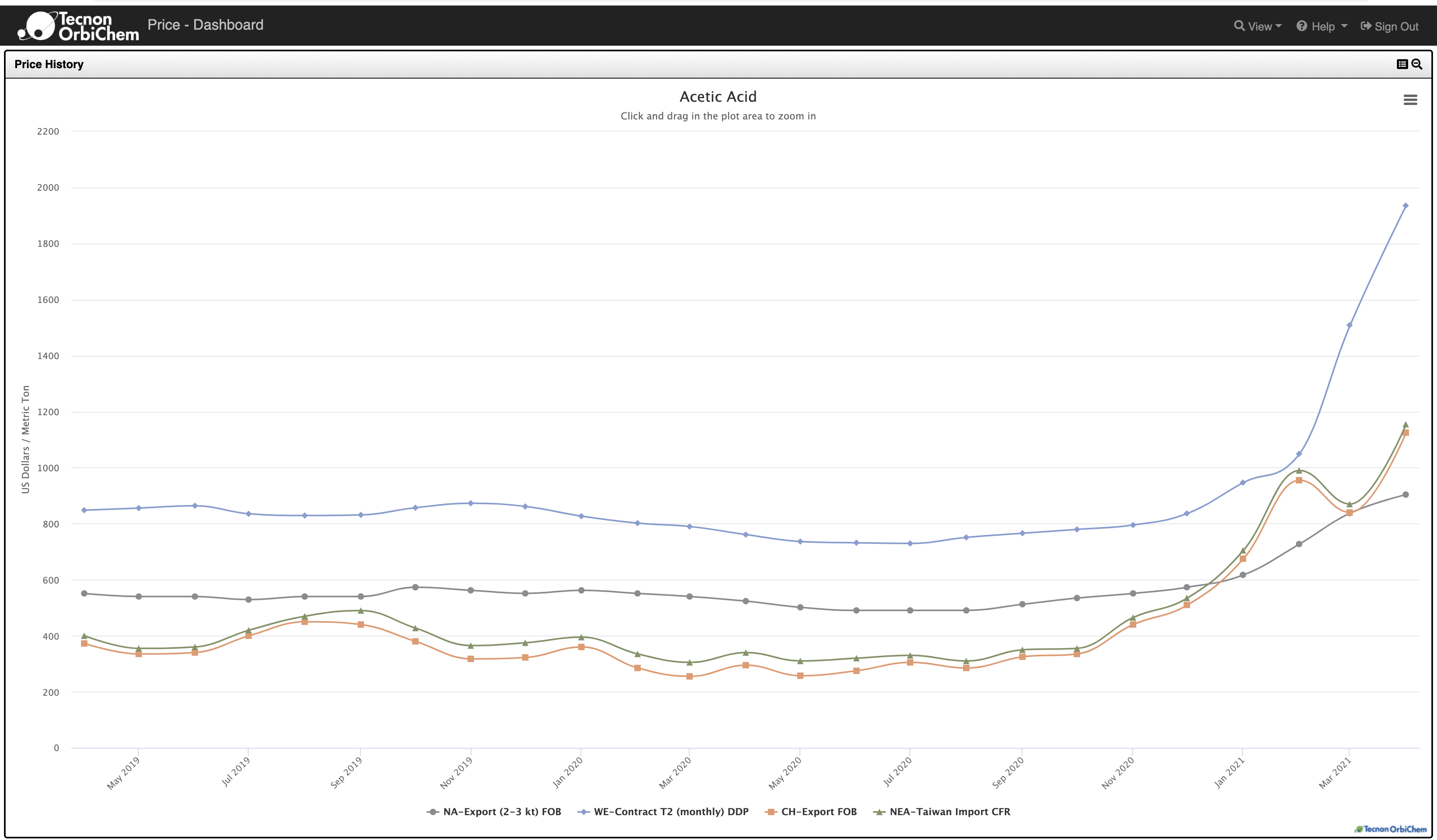Click the Sep 2020 x-axis label
Screen dimensions: 1437x840
click(1008, 773)
